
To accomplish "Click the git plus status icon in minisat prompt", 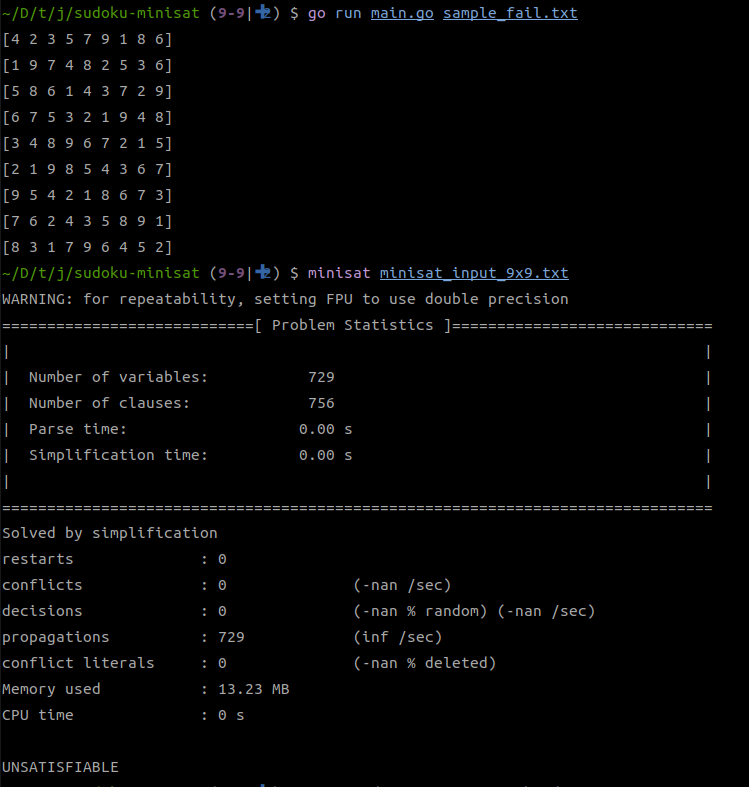I will (x=262, y=272).
